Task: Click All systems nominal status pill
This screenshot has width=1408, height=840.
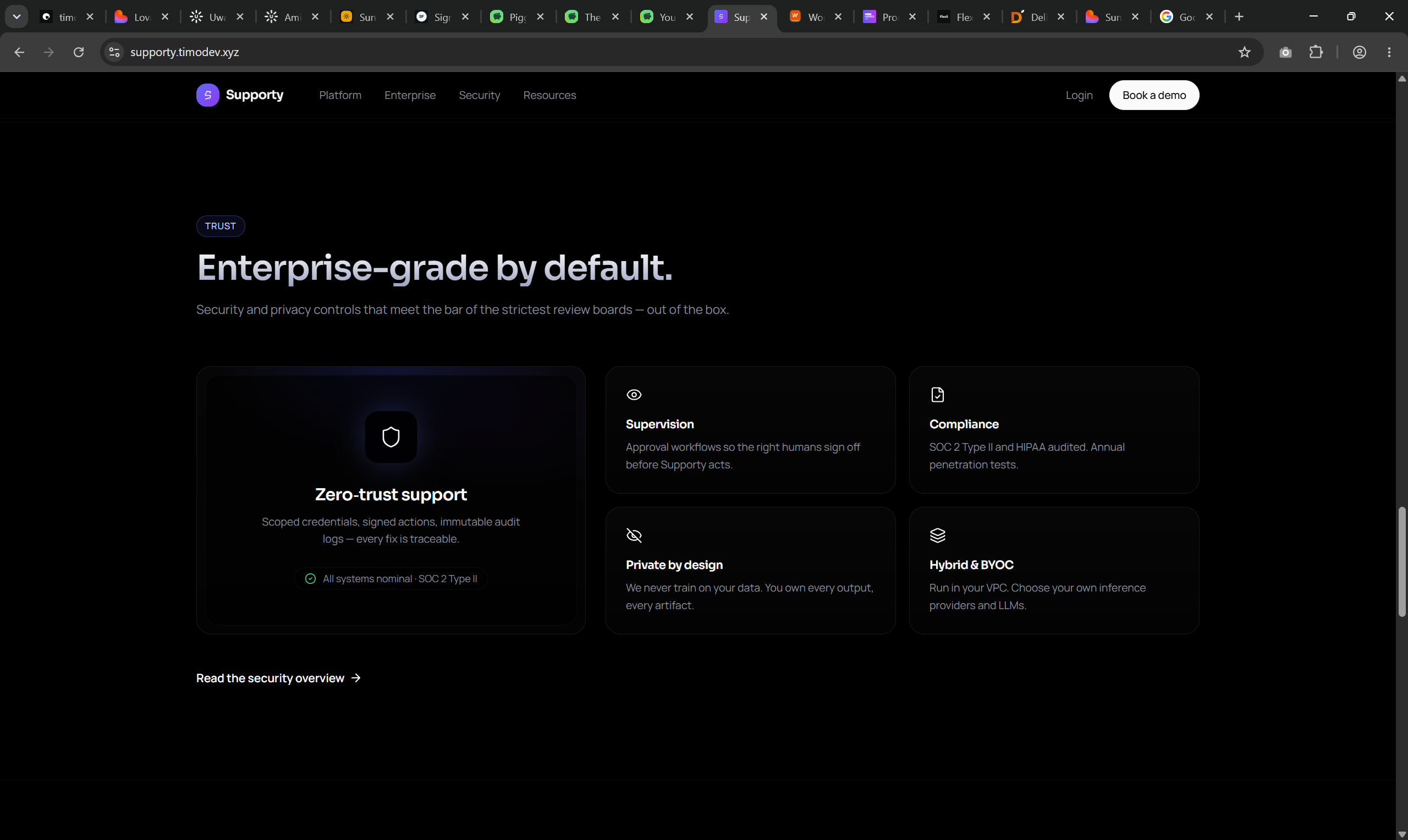Action: (391, 578)
